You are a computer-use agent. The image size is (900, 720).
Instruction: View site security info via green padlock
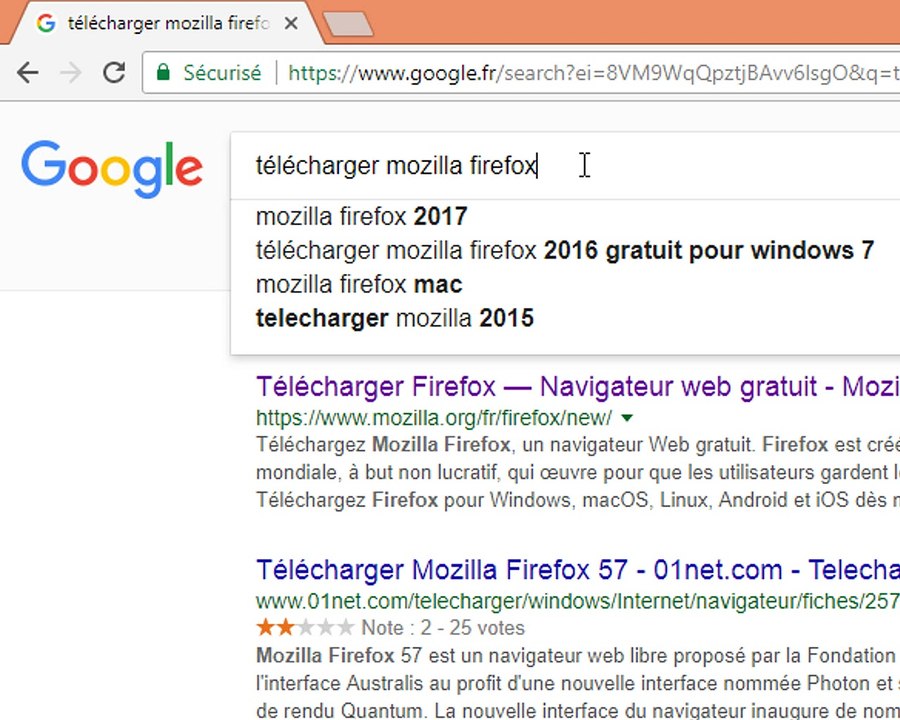point(164,72)
